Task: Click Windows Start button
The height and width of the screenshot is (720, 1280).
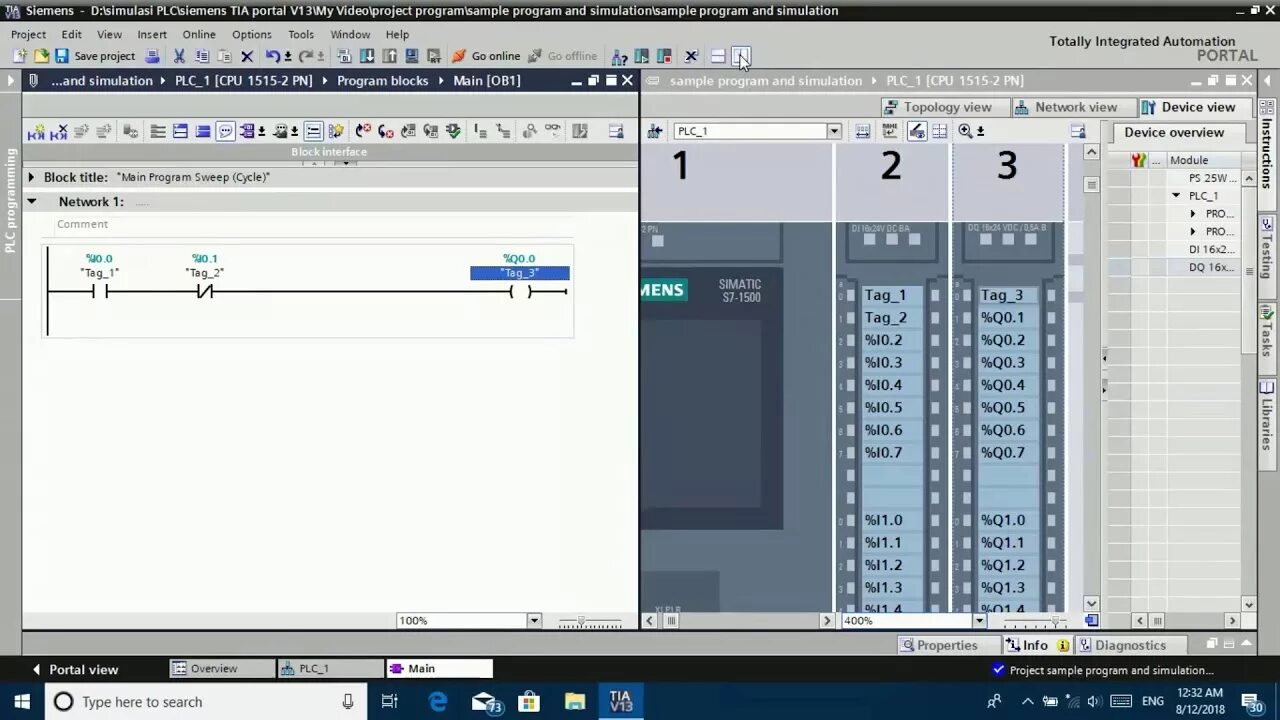Action: click(22, 702)
